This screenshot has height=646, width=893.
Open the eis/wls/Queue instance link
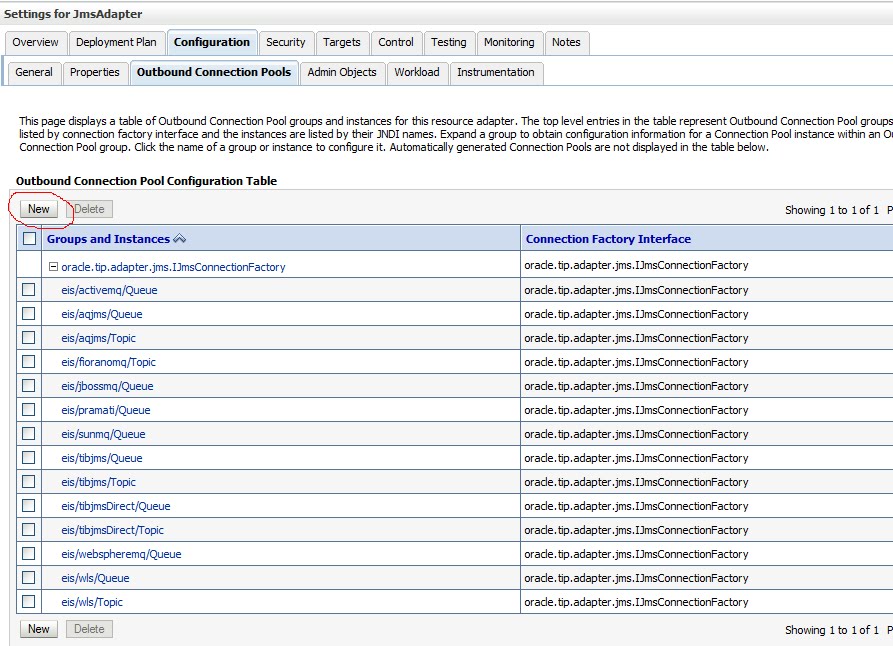pos(95,578)
